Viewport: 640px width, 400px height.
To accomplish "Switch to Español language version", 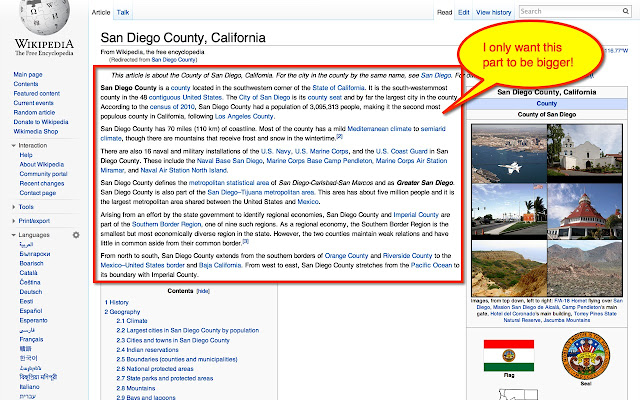I will point(31,311).
